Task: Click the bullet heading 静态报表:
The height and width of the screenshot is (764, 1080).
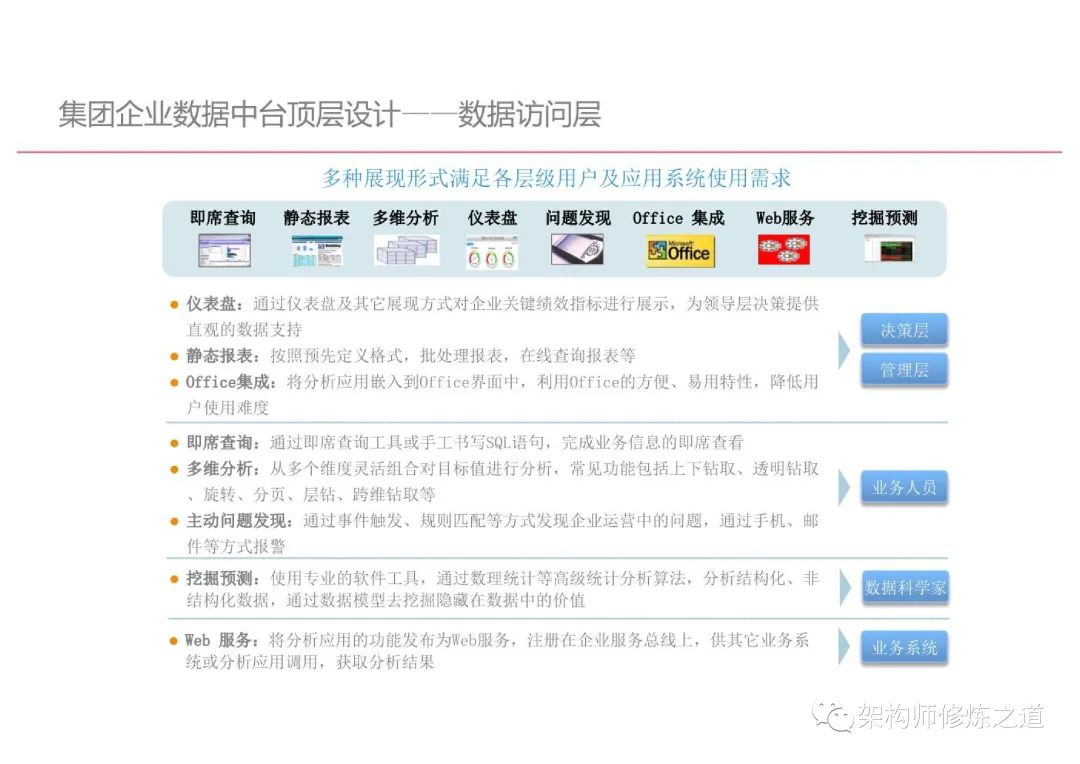Action: click(223, 355)
